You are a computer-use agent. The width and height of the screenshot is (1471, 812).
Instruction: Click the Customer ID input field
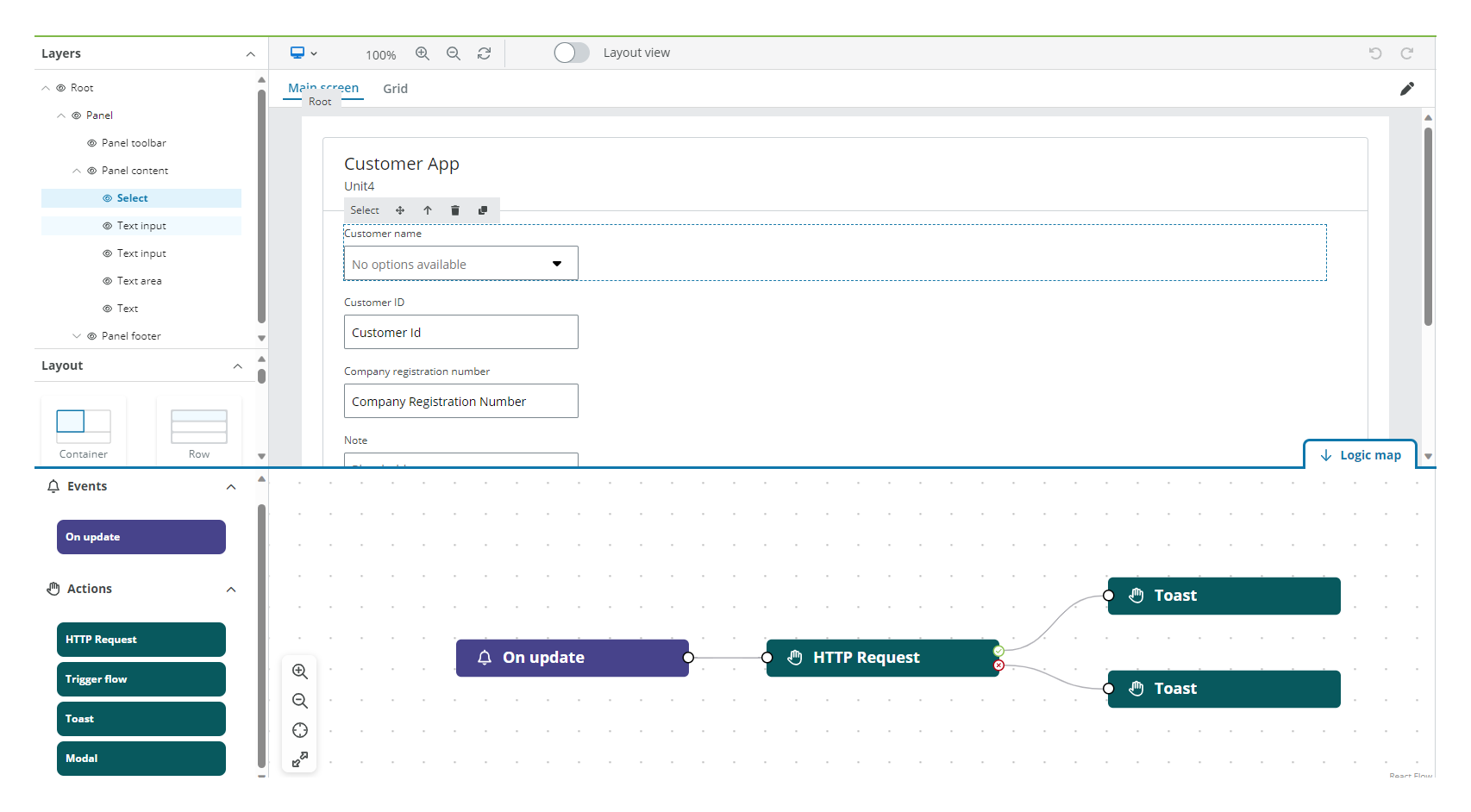click(x=460, y=333)
